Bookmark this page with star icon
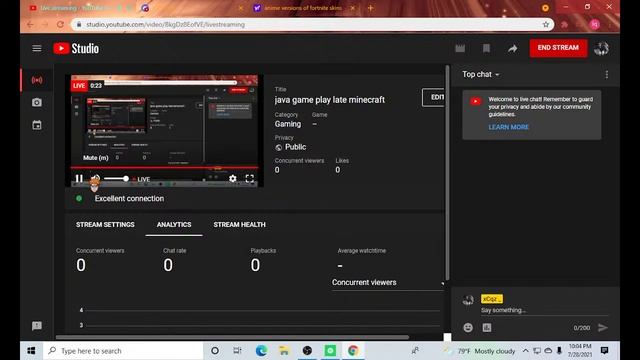 click(x=546, y=24)
